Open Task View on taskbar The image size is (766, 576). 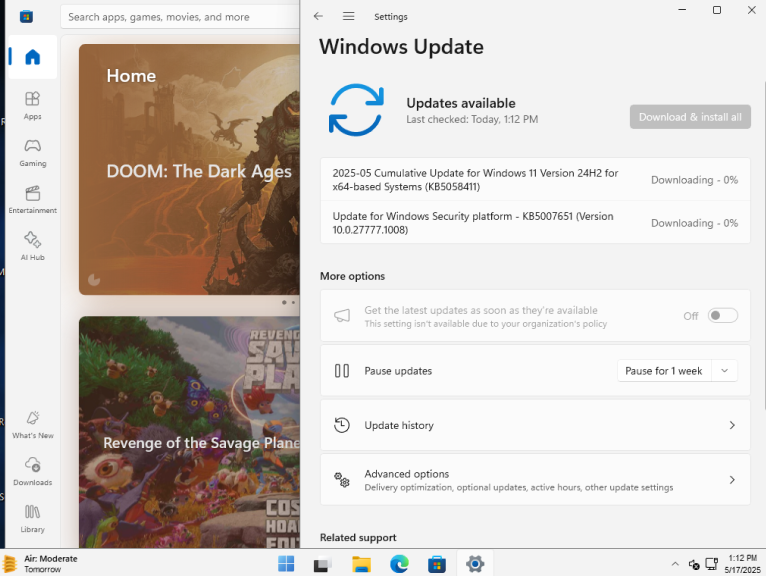(322, 564)
